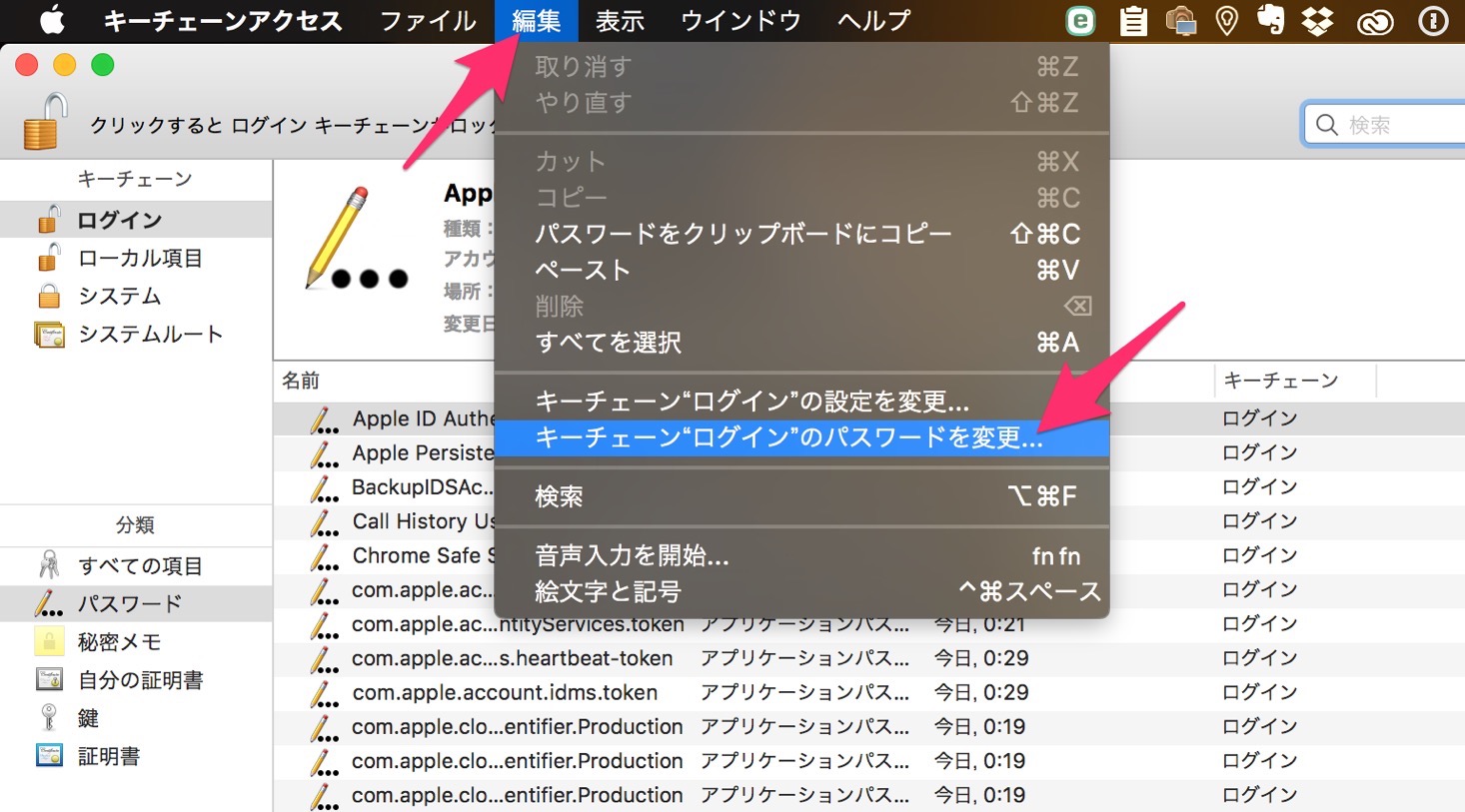
Task: Click pencil icon of Call History row
Action: 324,522
